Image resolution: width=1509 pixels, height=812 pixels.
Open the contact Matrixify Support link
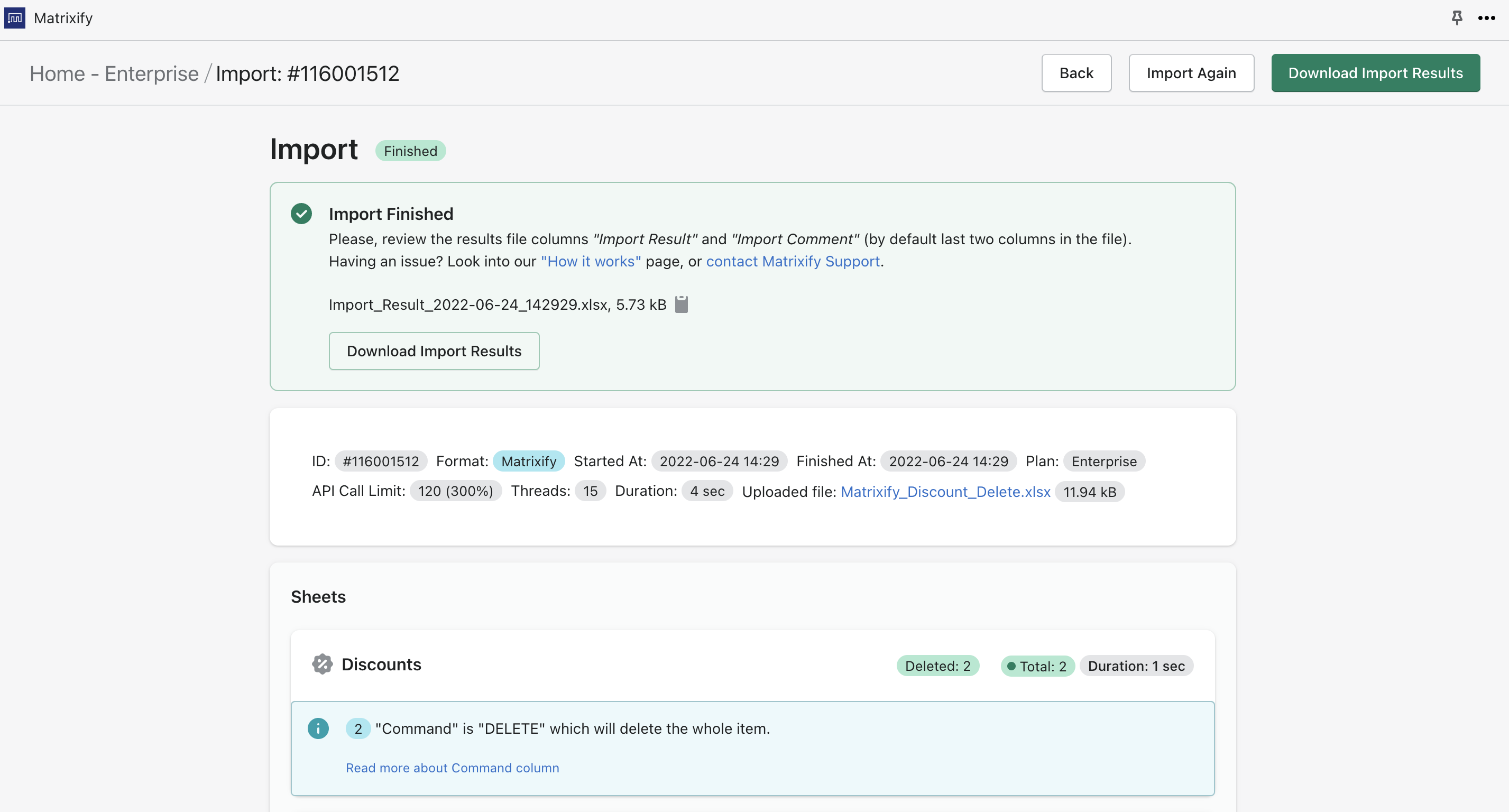point(793,261)
